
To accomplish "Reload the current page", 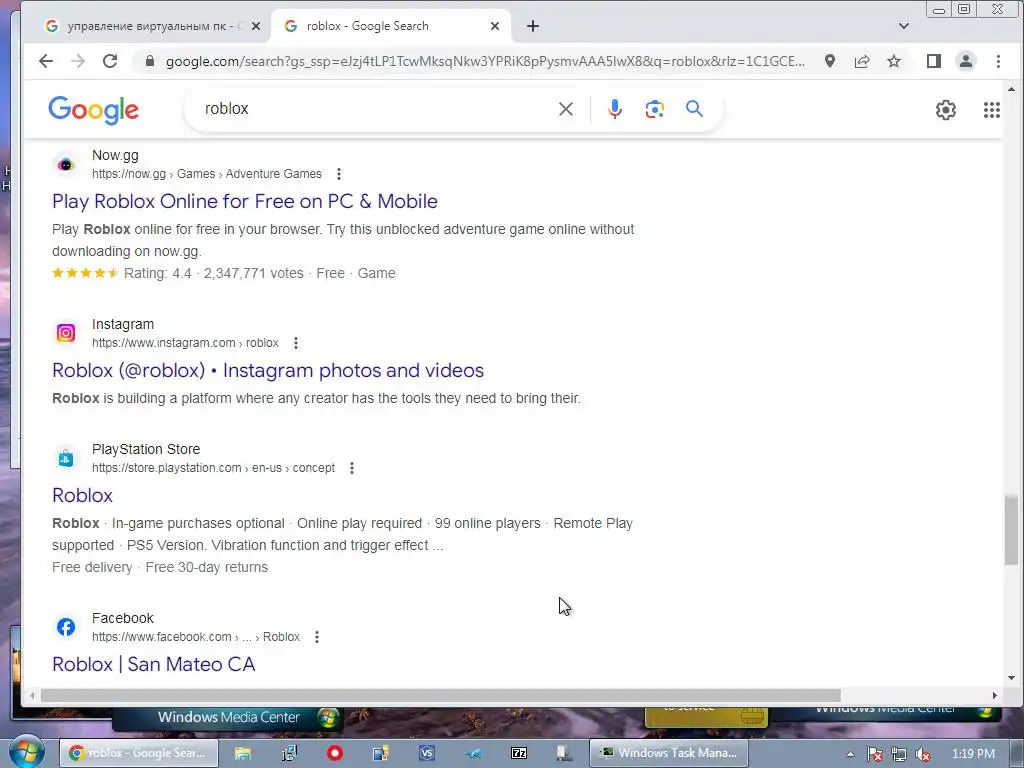I will pyautogui.click(x=110, y=61).
